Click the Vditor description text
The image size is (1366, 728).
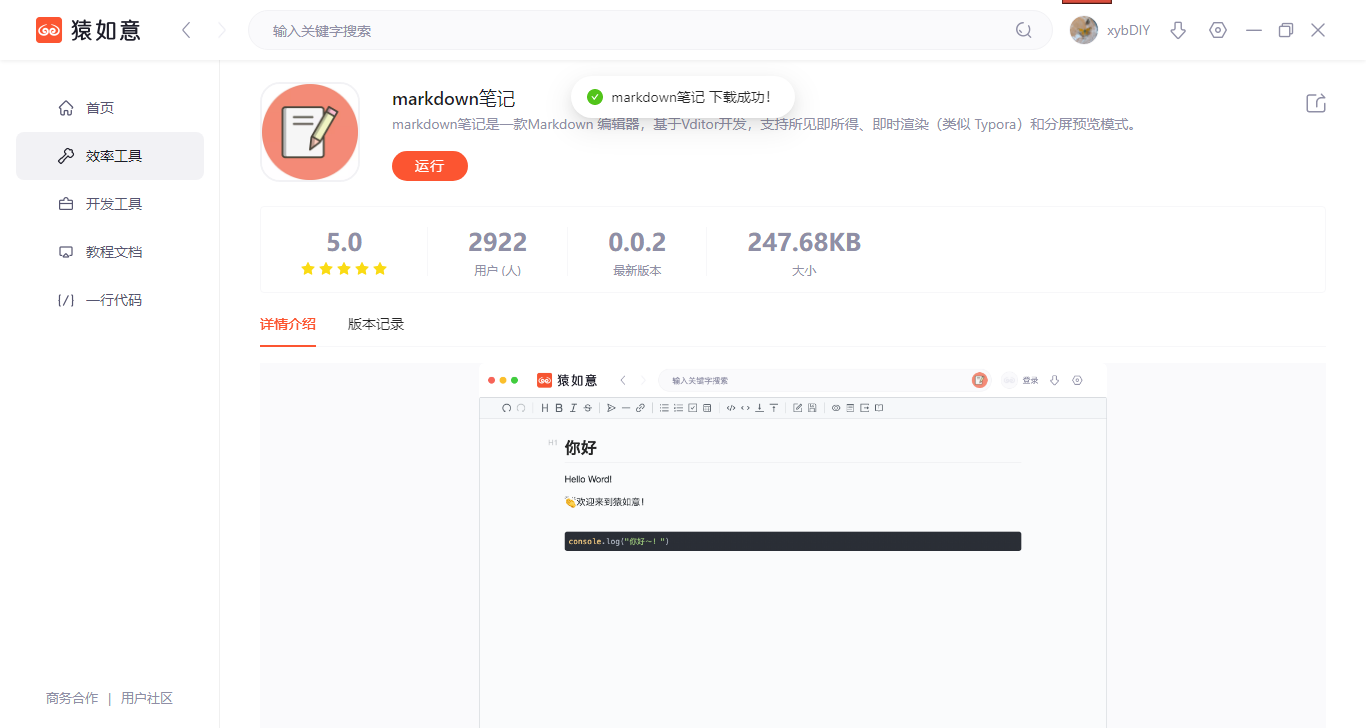pos(766,125)
